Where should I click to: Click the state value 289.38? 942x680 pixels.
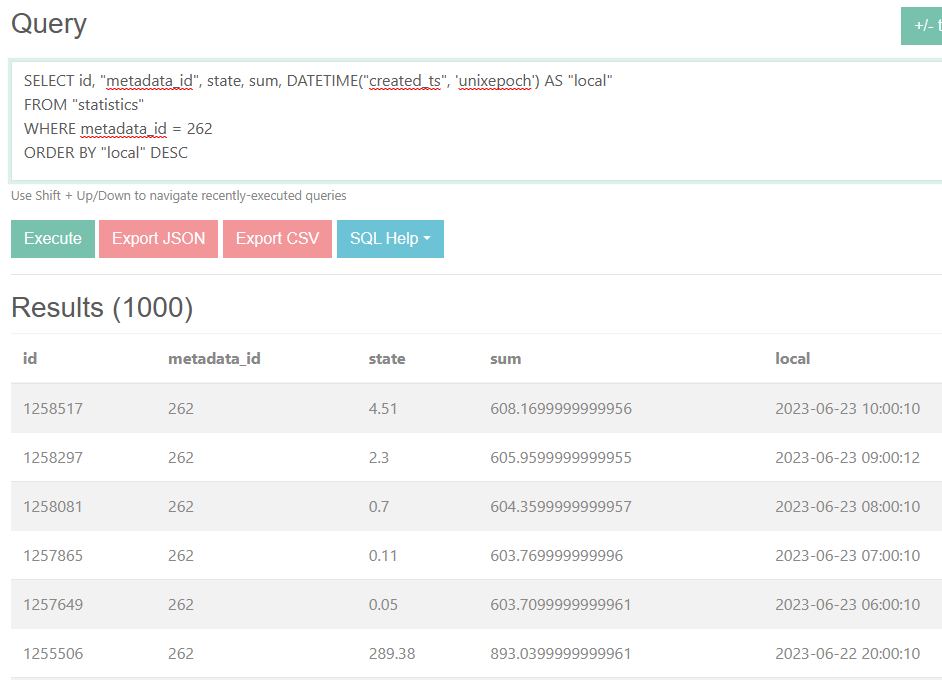(392, 654)
